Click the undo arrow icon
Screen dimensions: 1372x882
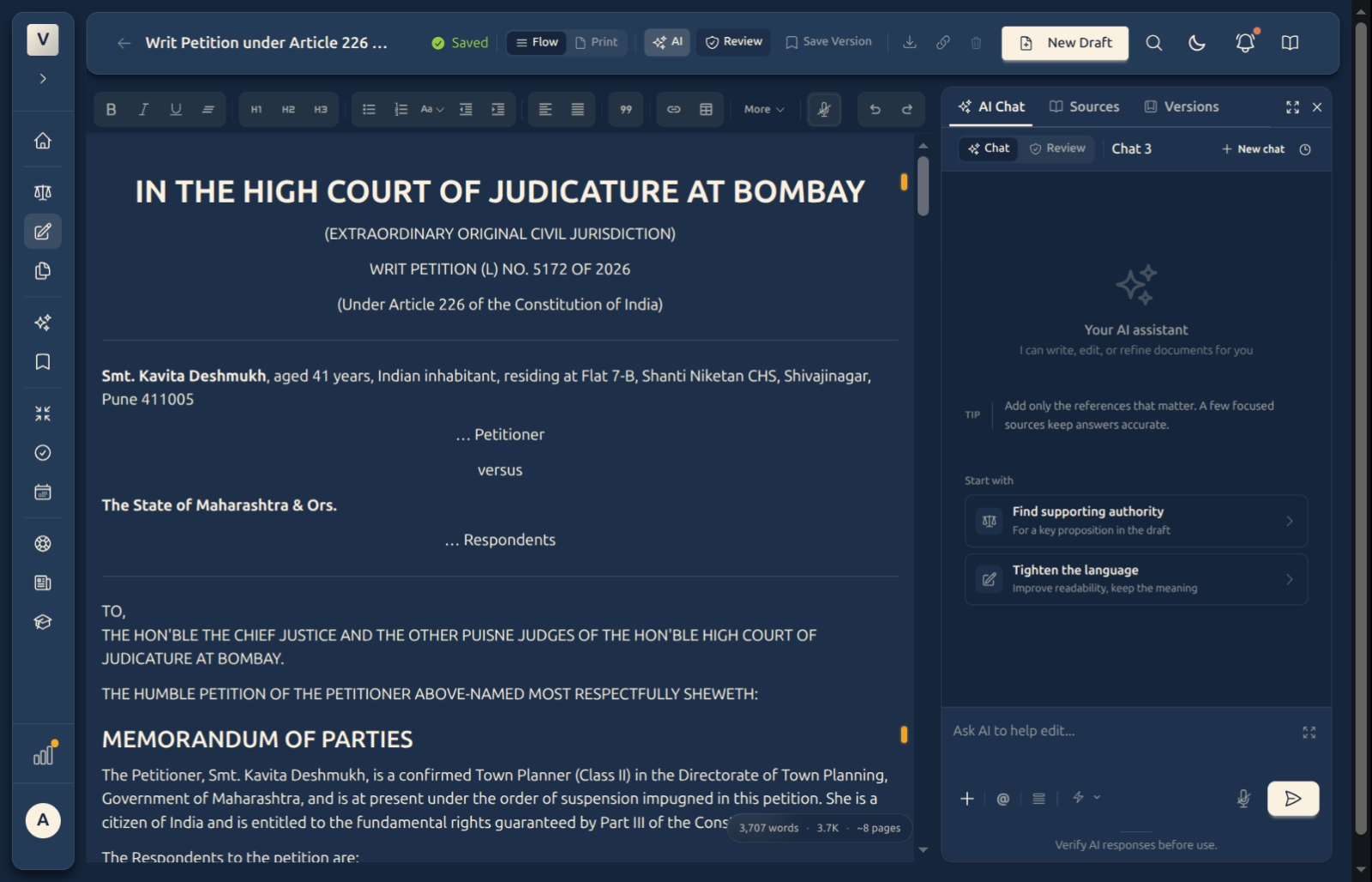click(875, 110)
